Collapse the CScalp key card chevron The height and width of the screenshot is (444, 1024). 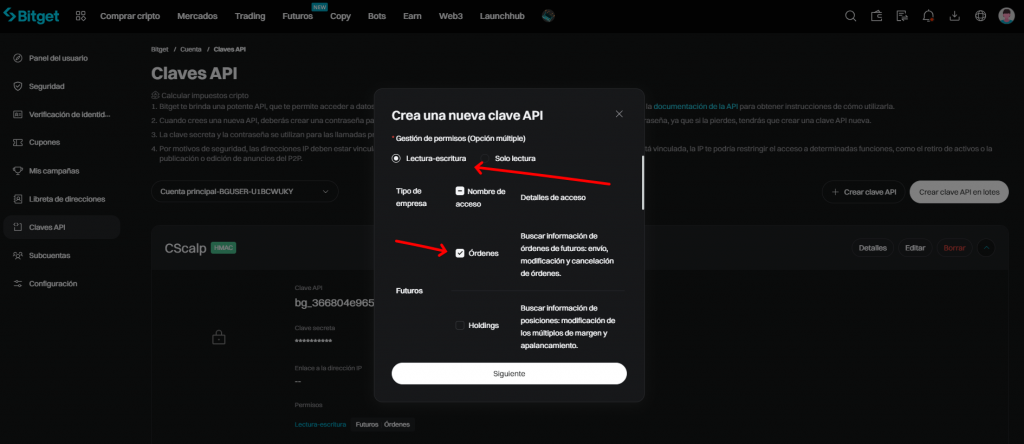pos(986,248)
